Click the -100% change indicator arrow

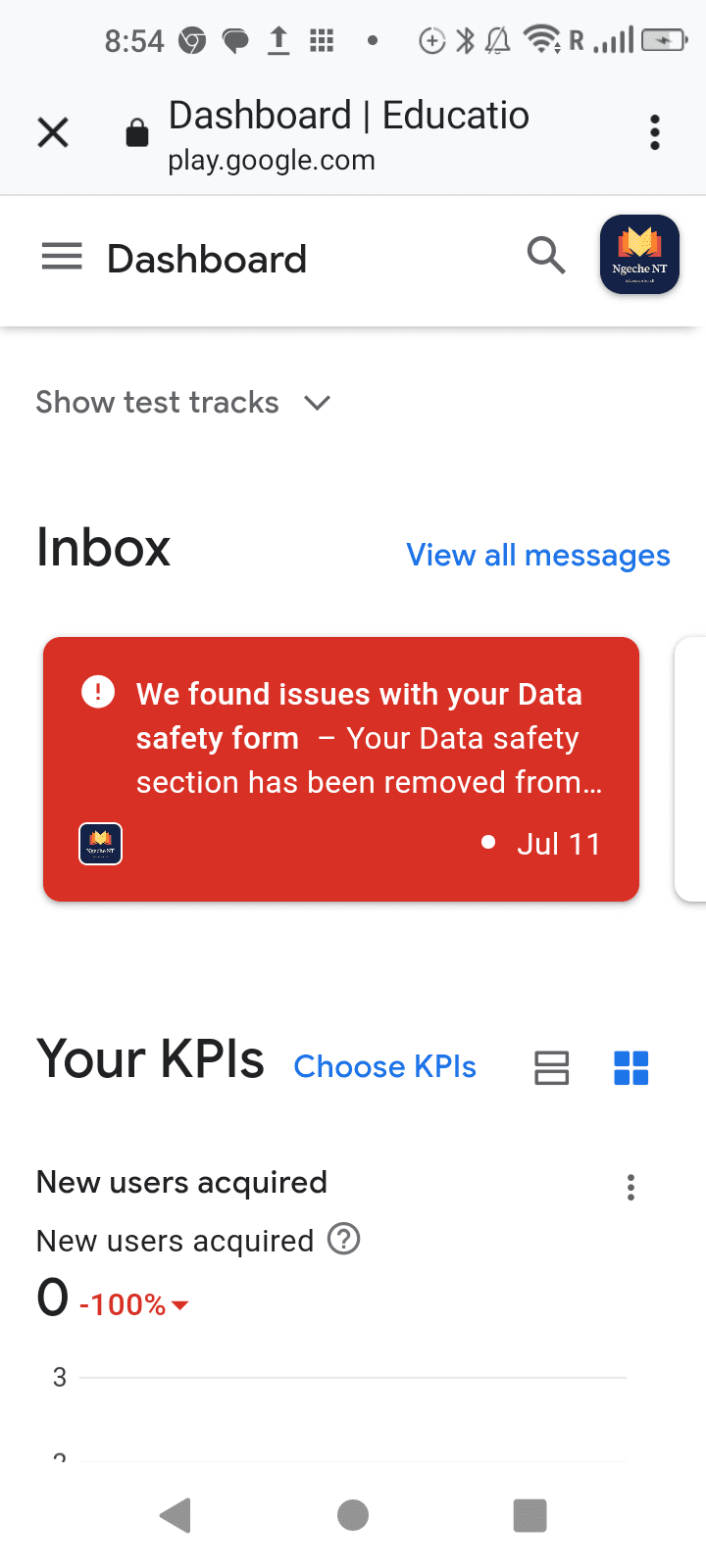click(179, 1305)
